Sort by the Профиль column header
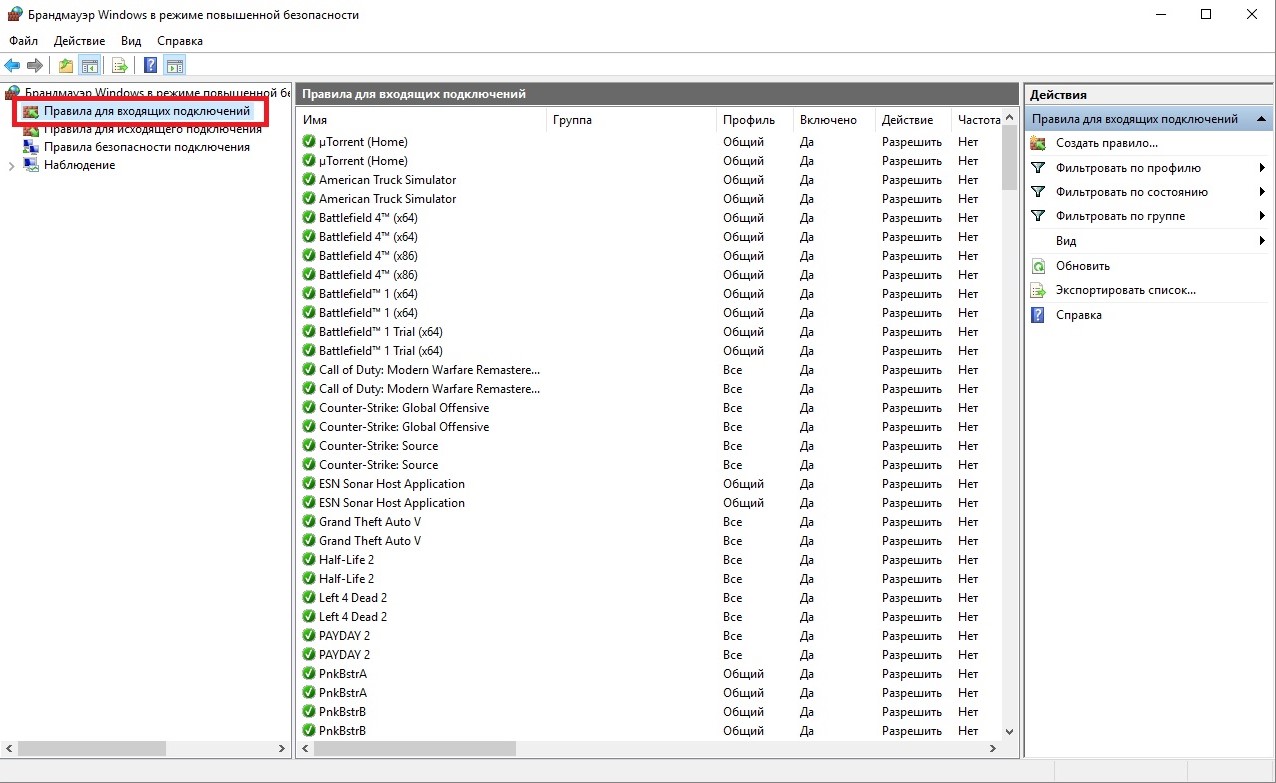The width and height of the screenshot is (1276, 783). coord(756,120)
